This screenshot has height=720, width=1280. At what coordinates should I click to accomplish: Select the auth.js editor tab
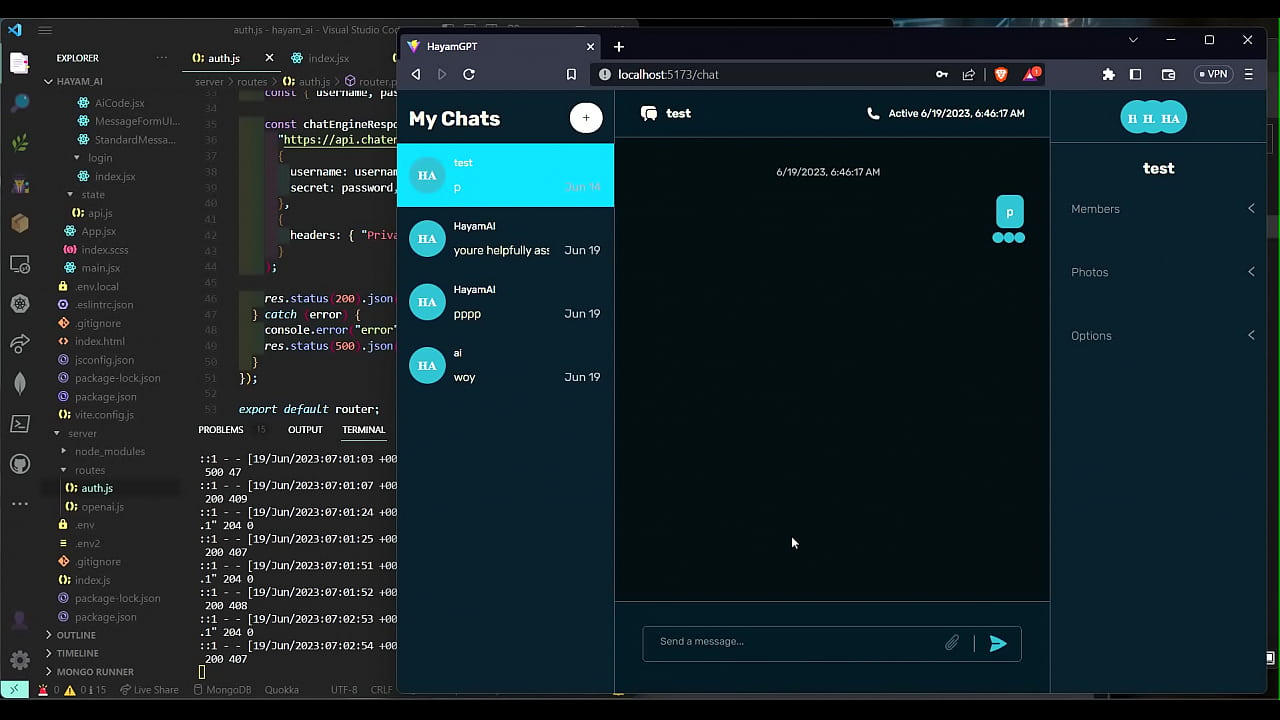point(223,57)
